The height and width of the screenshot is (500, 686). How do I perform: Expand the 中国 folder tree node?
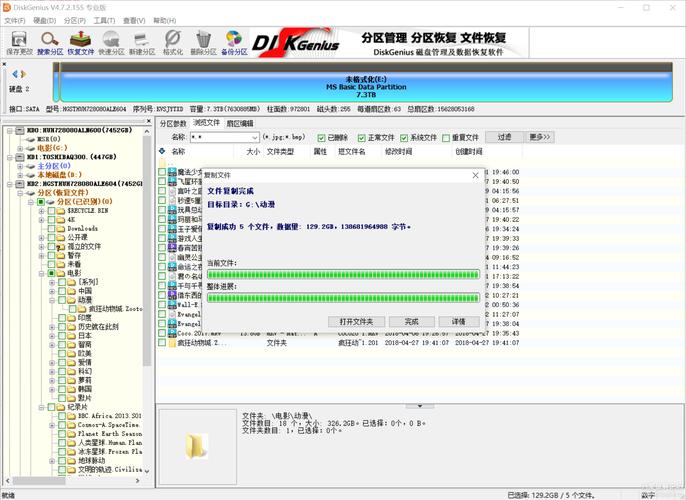click(52, 291)
